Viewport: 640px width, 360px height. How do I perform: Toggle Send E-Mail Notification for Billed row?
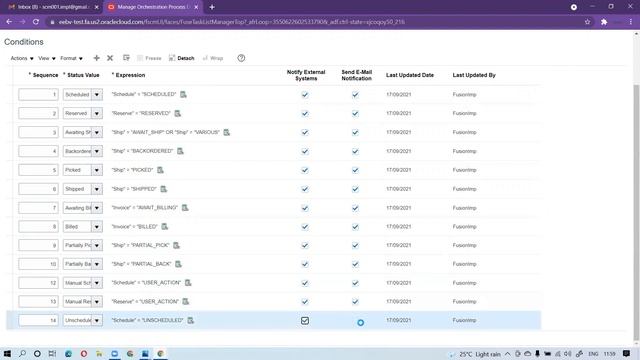[356, 227]
